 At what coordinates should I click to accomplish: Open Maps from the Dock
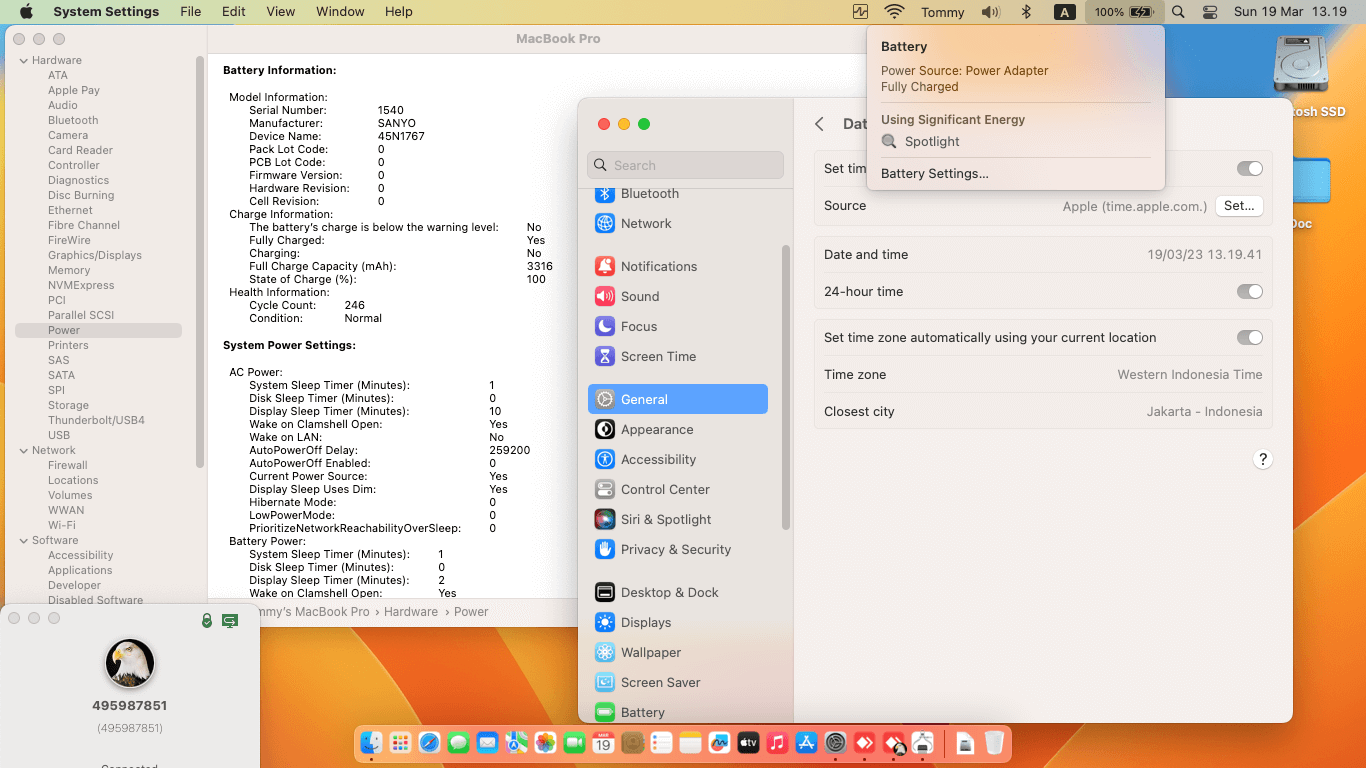pos(516,743)
